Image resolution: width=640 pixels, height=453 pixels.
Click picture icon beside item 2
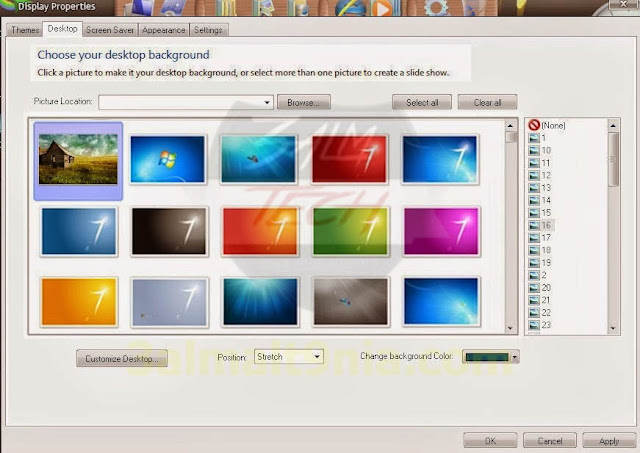534,275
